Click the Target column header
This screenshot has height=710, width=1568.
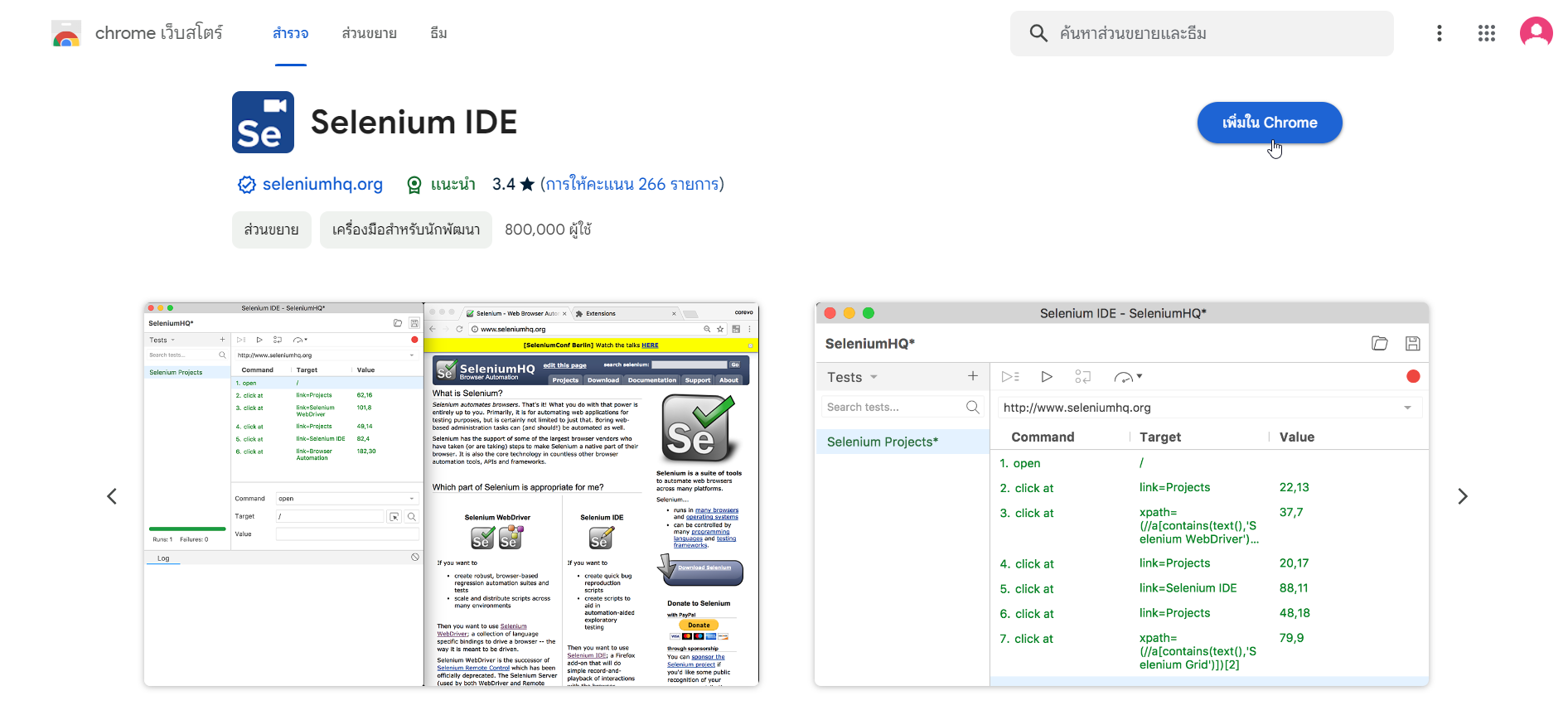[1159, 437]
